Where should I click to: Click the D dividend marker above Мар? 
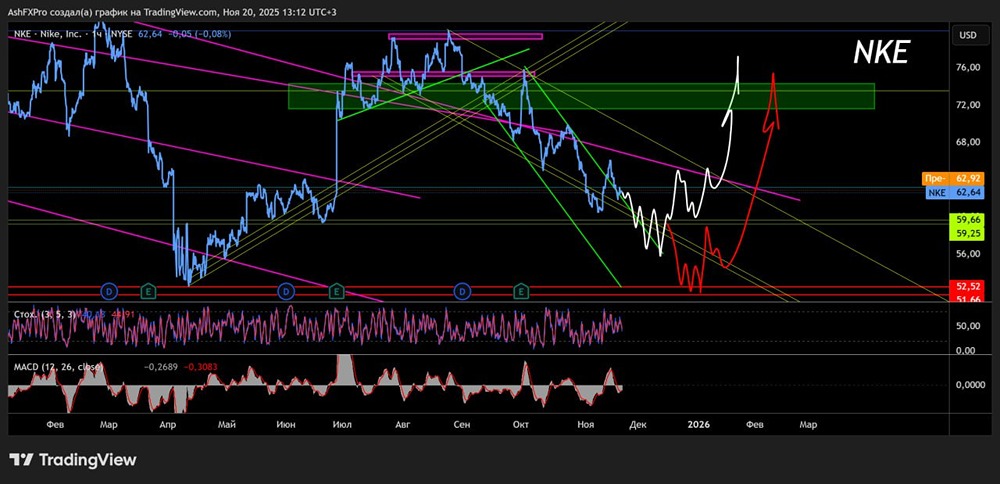point(110,291)
